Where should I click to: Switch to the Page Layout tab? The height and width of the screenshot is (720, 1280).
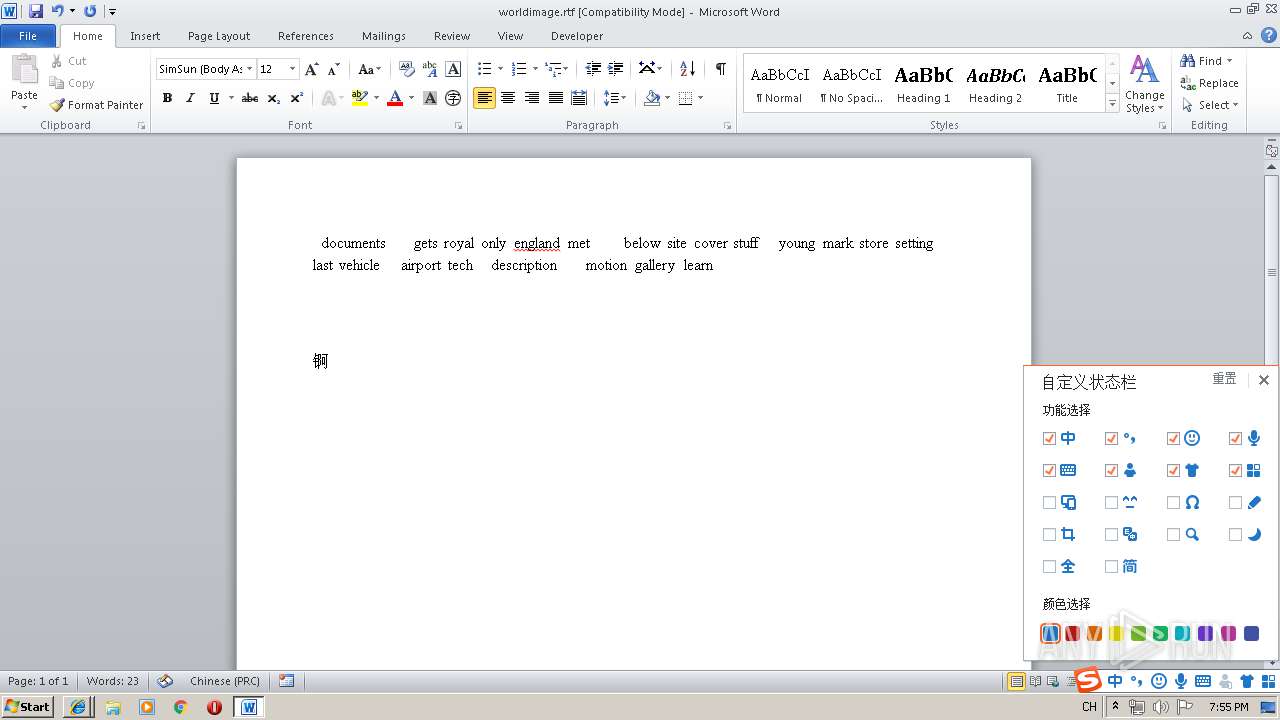[x=219, y=36]
